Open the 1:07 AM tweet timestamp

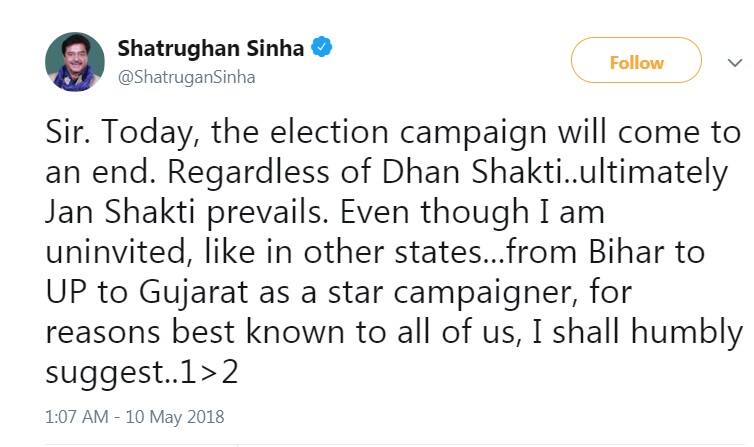80,416
